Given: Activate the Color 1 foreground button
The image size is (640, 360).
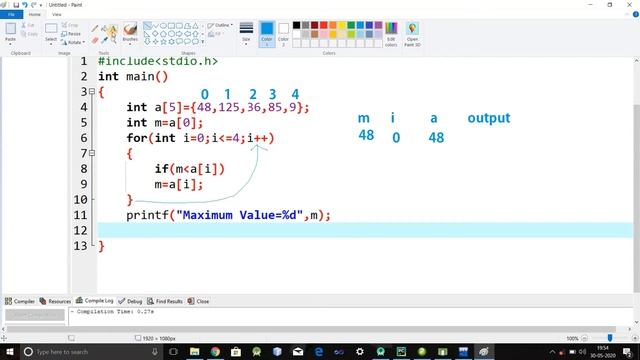Looking at the screenshot, I should point(267,34).
